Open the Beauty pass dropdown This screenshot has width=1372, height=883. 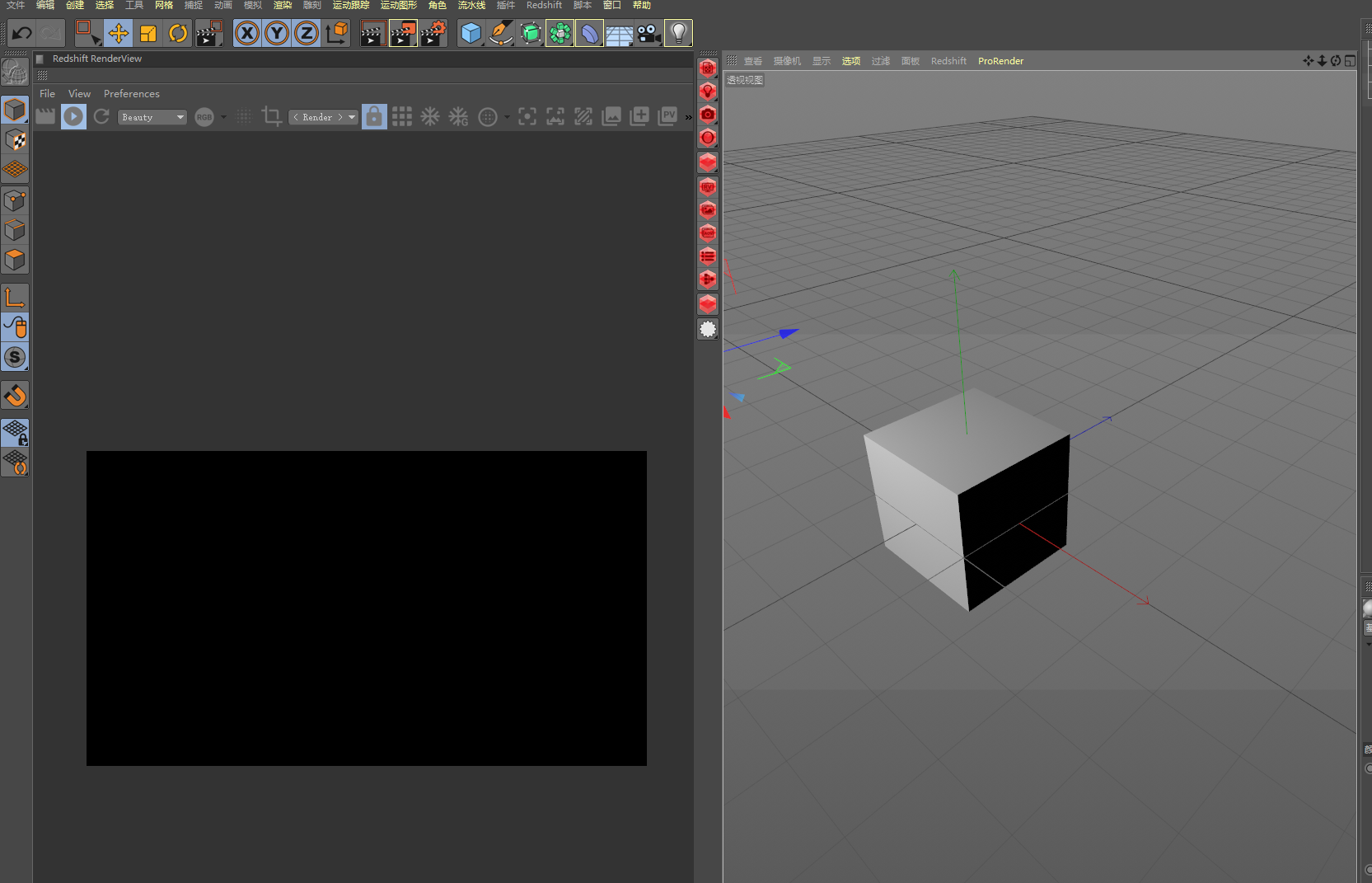tap(152, 117)
